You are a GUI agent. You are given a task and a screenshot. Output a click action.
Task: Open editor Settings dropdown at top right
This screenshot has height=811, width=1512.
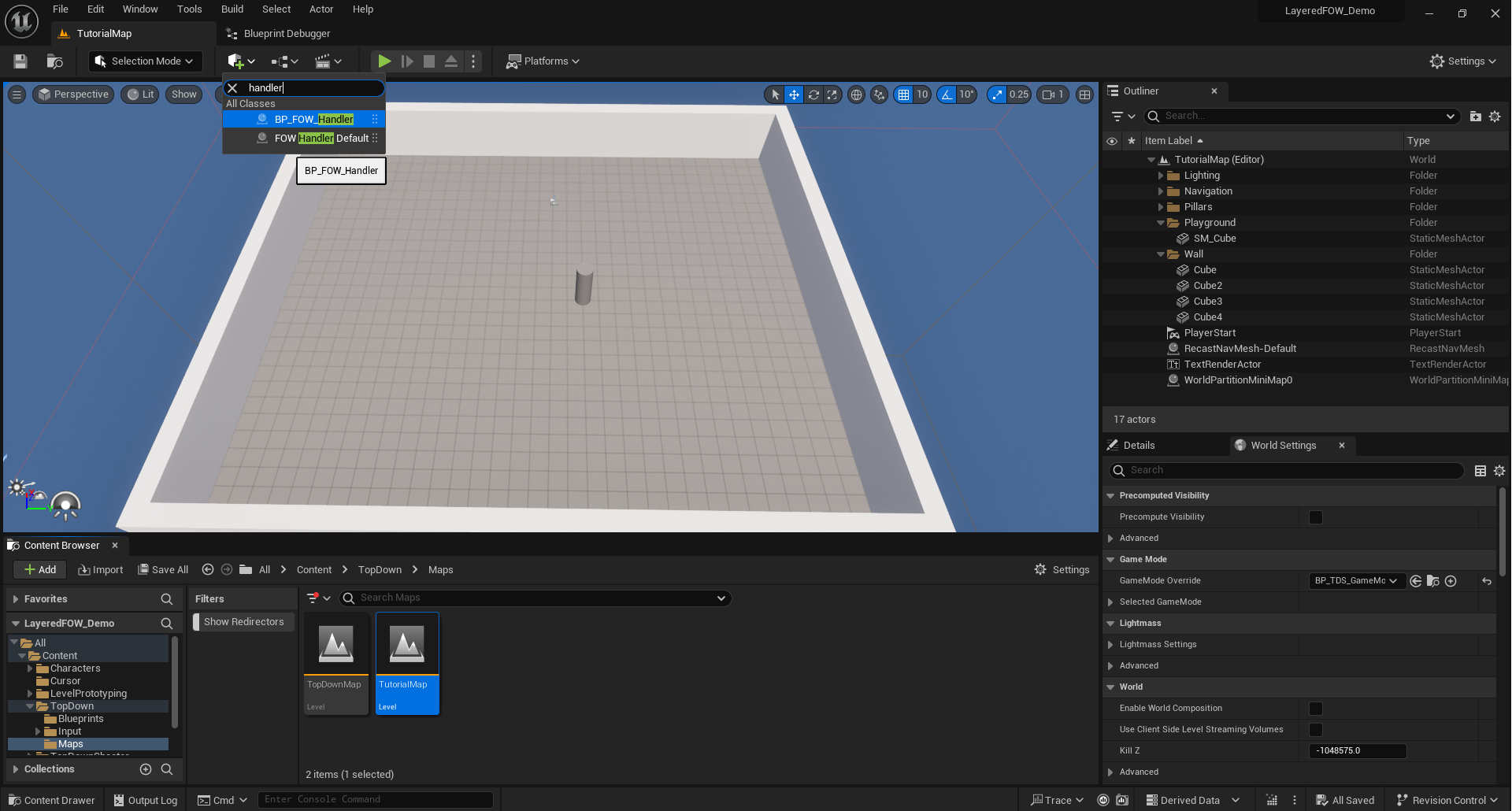click(x=1463, y=61)
